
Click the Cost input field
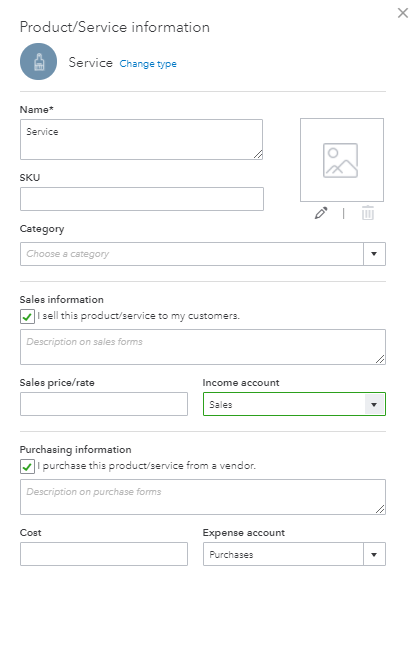click(104, 554)
